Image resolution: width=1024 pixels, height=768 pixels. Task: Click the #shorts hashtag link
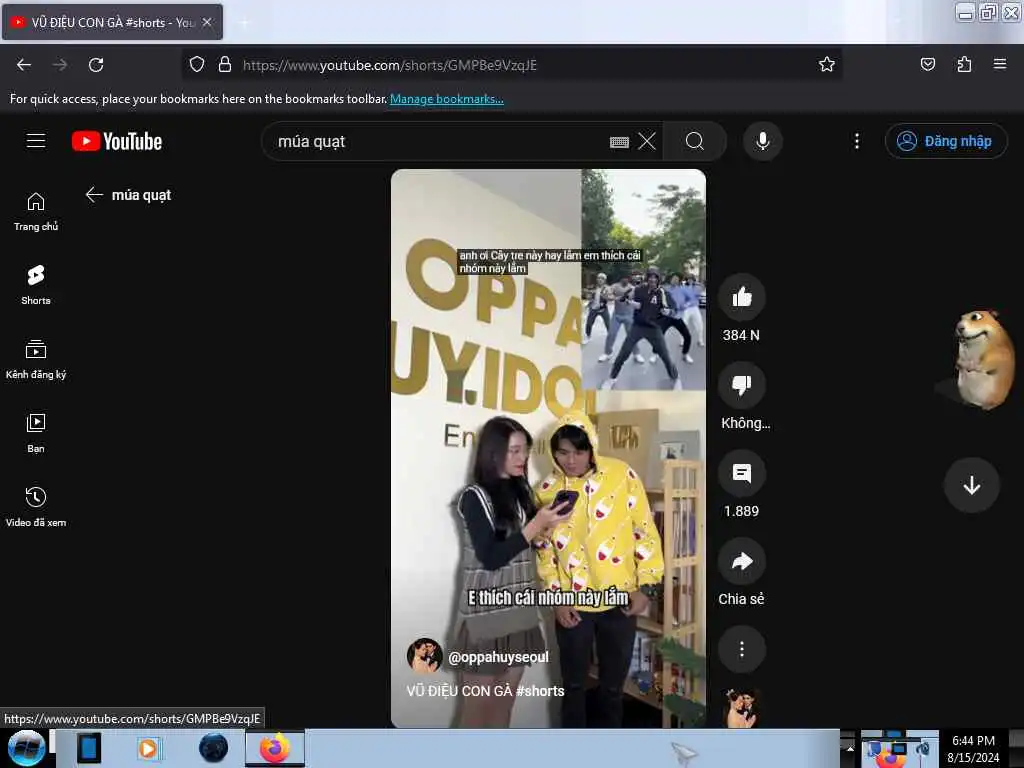(539, 691)
